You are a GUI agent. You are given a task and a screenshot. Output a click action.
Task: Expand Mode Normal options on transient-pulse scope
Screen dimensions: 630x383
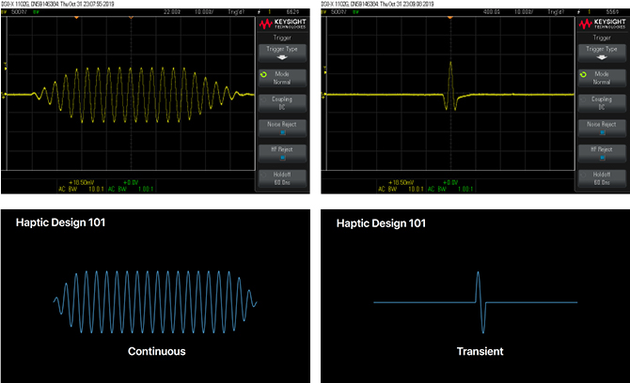(602, 78)
